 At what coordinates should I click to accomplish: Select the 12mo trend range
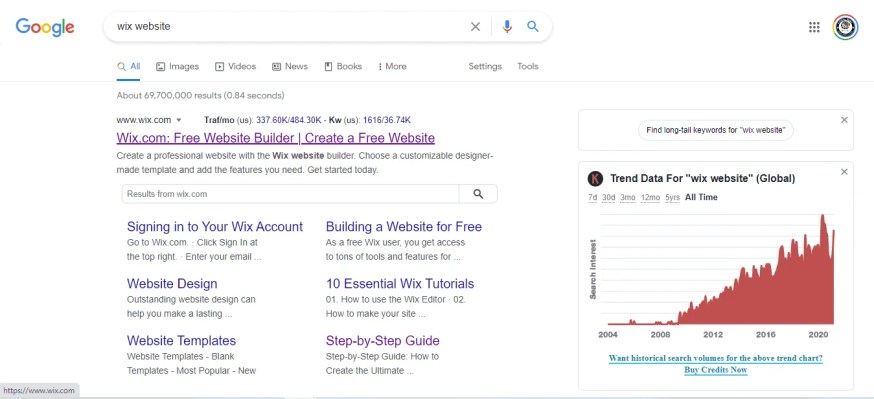(650, 197)
